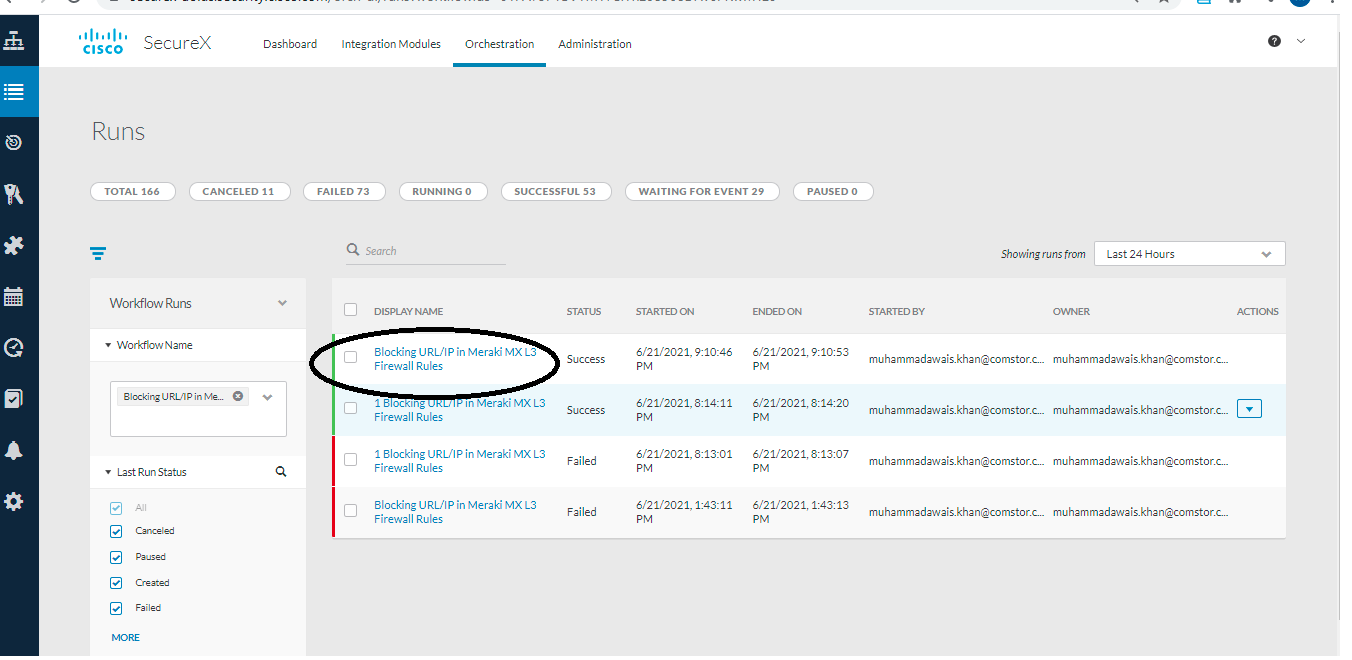Open the settings gear icon in sidebar

click(x=13, y=502)
